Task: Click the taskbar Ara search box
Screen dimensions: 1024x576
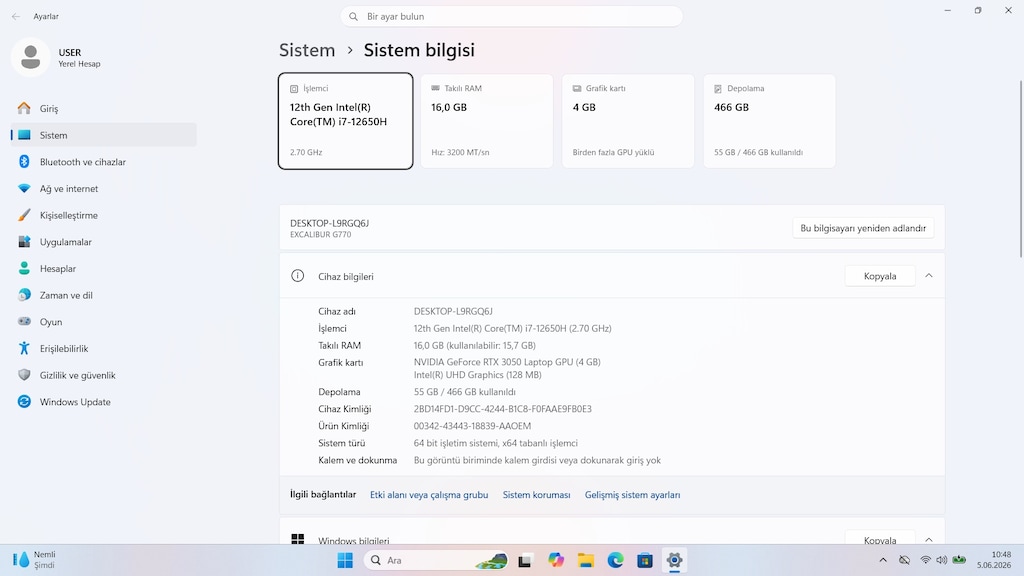Action: [x=436, y=560]
